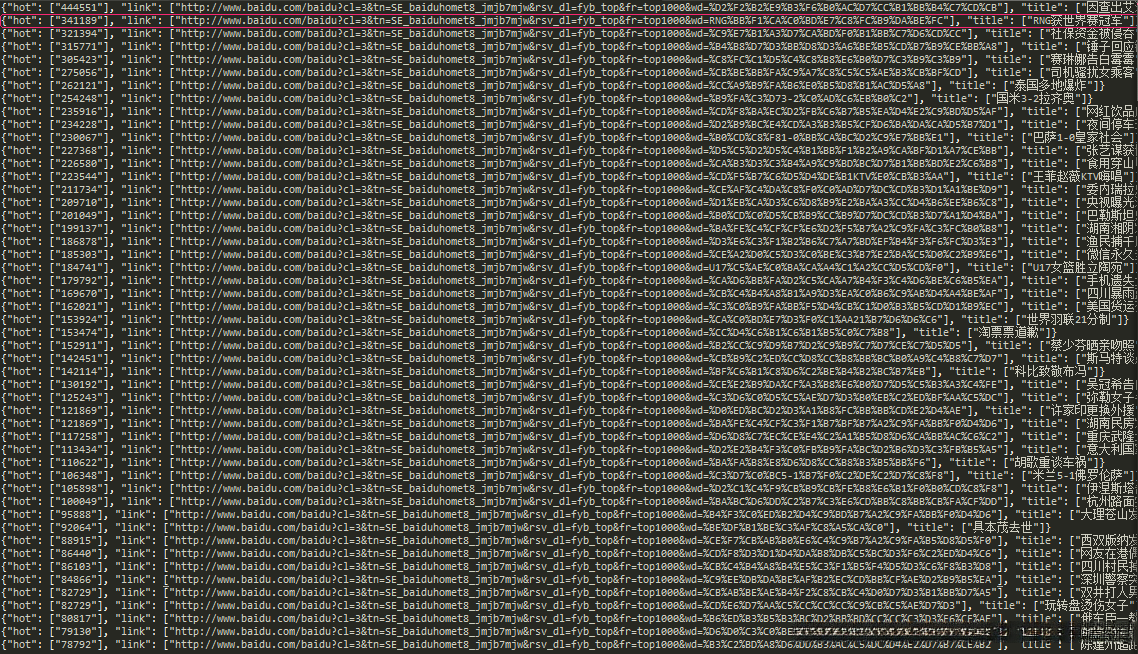Click the hot value "315771"
Screen dimensions: 1138x654
(x=80, y=46)
